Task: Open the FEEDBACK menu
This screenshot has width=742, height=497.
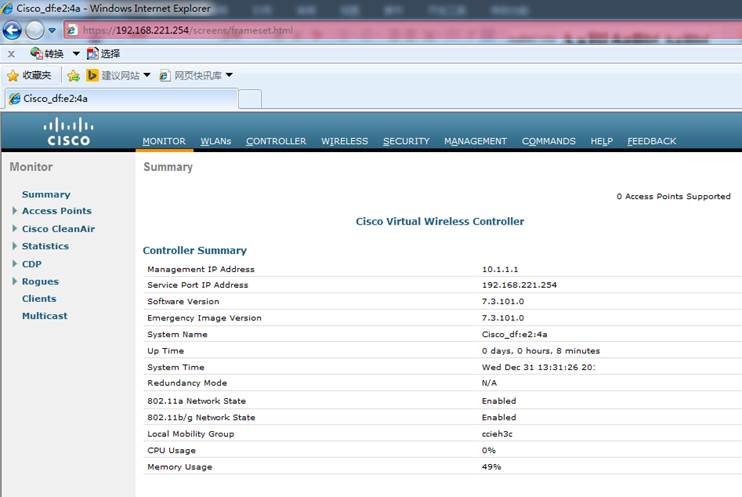Action: pyautogui.click(x=652, y=141)
